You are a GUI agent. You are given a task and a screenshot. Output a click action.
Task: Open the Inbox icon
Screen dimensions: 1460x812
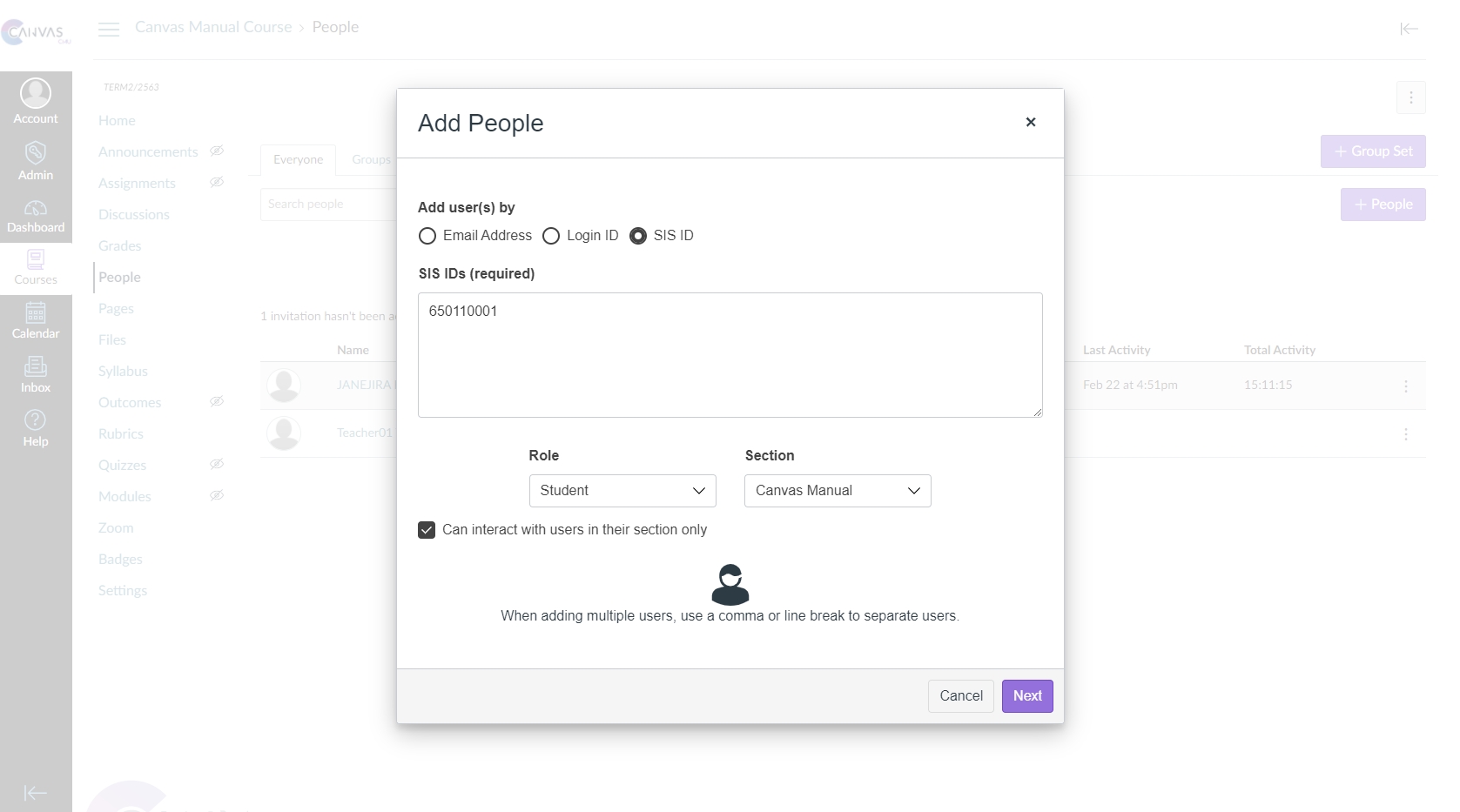pos(36,367)
